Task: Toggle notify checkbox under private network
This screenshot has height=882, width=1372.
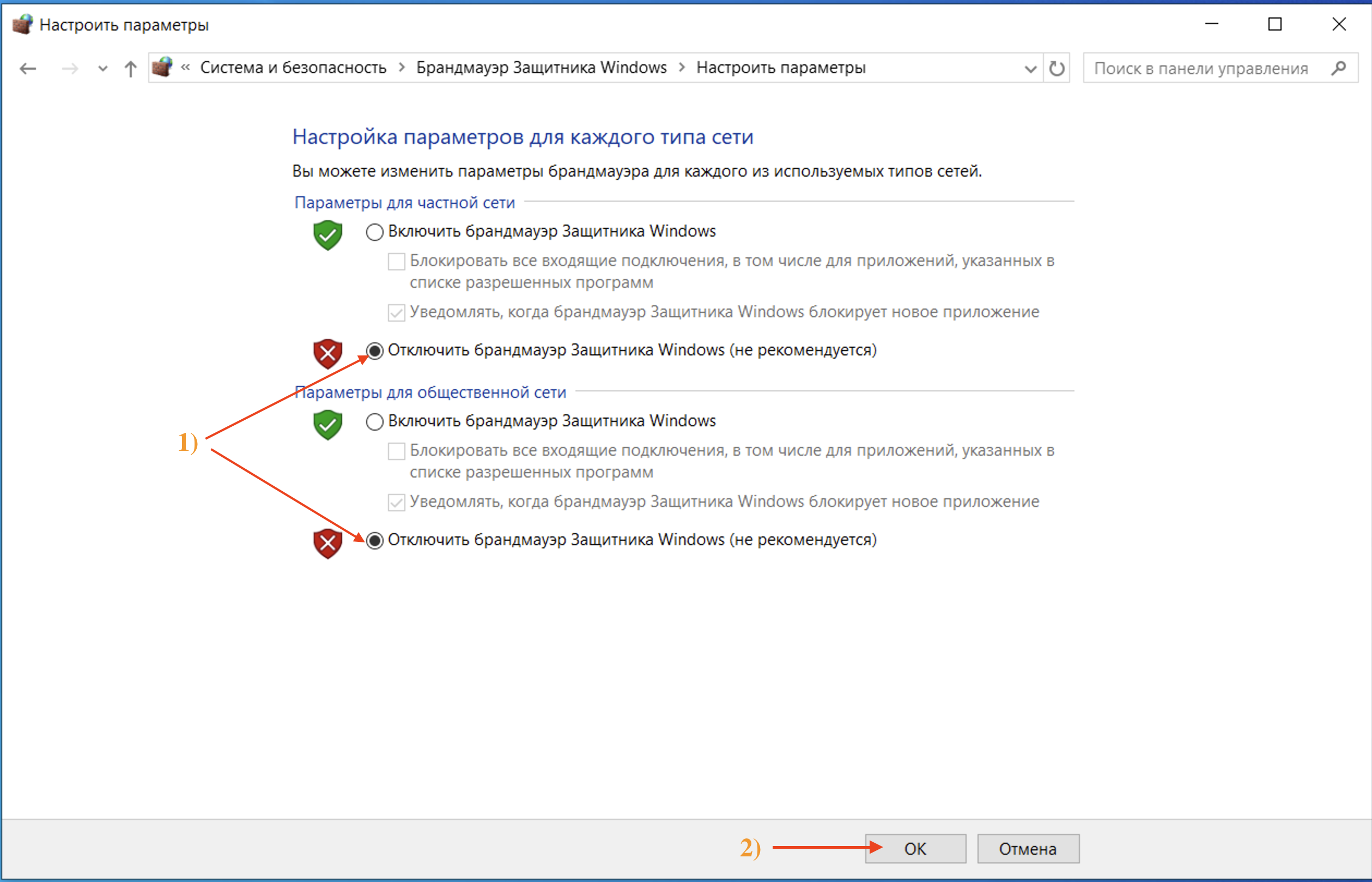Action: click(396, 313)
